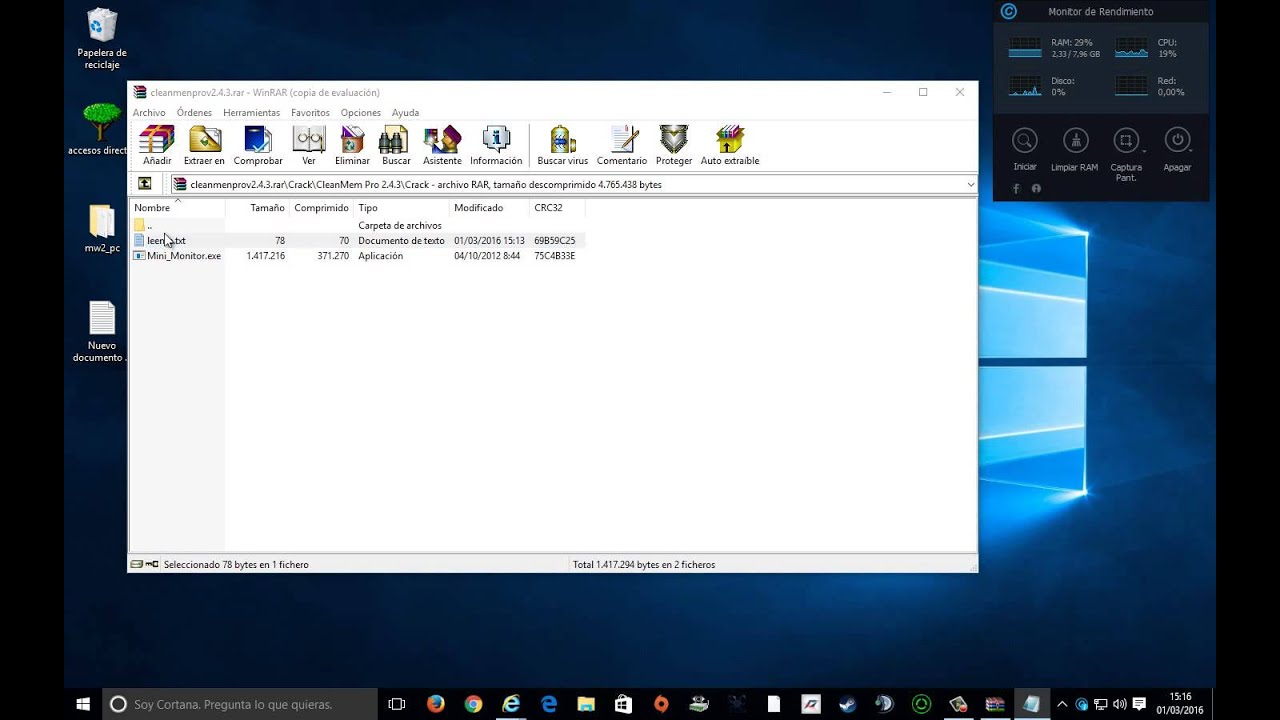Click the Información toolbar icon
1280x720 pixels.
tap(496, 145)
